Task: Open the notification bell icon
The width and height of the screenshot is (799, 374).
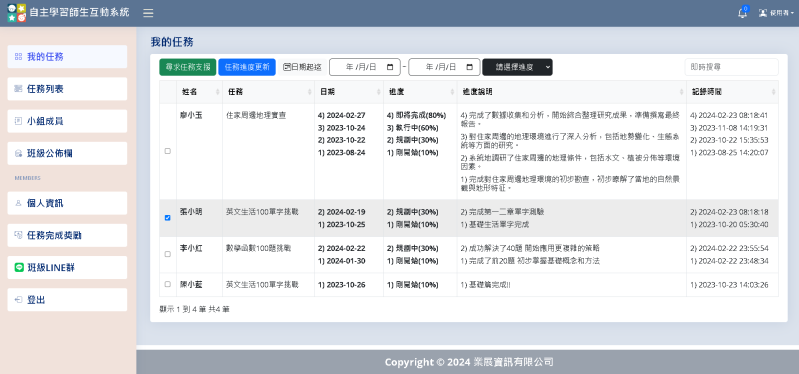Action: coord(742,13)
